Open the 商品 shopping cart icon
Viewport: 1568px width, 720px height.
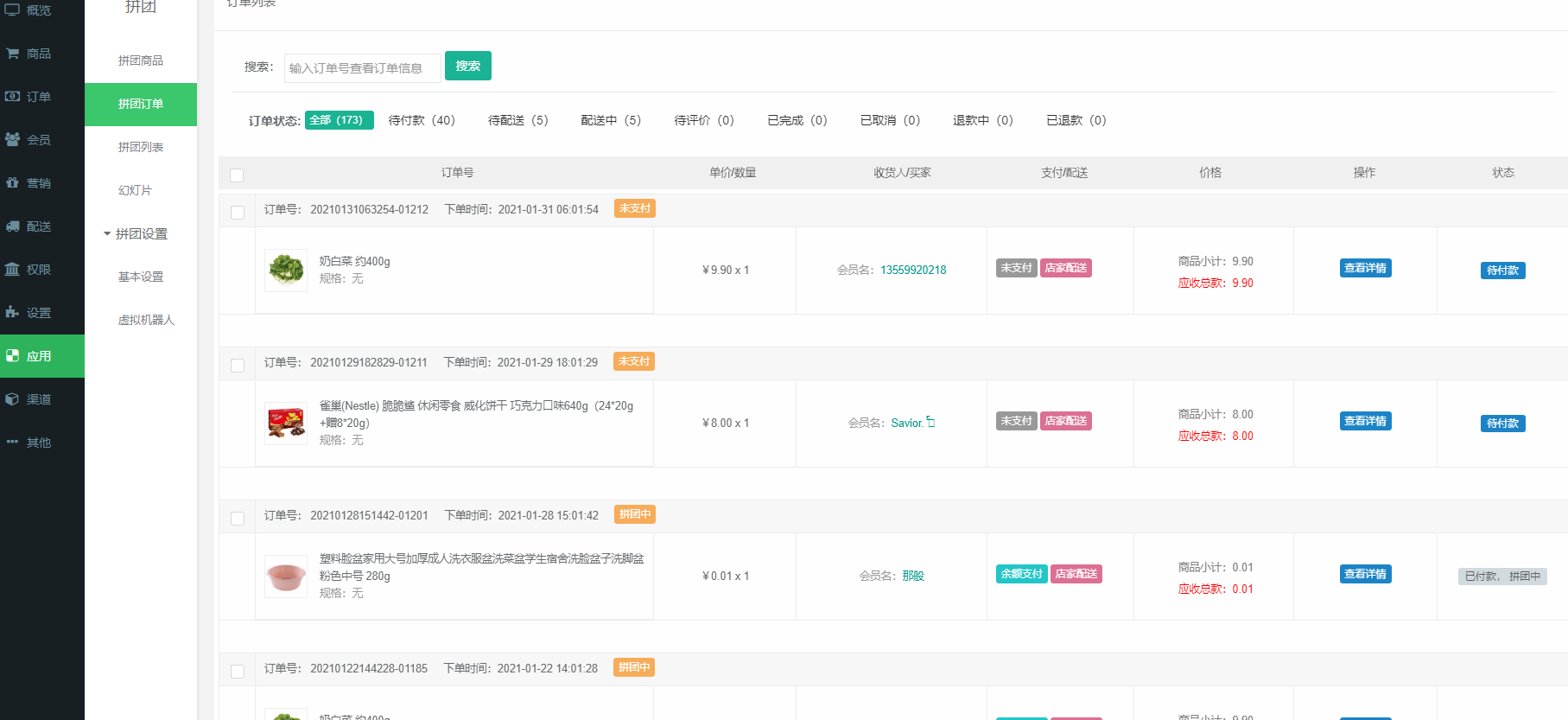point(12,53)
